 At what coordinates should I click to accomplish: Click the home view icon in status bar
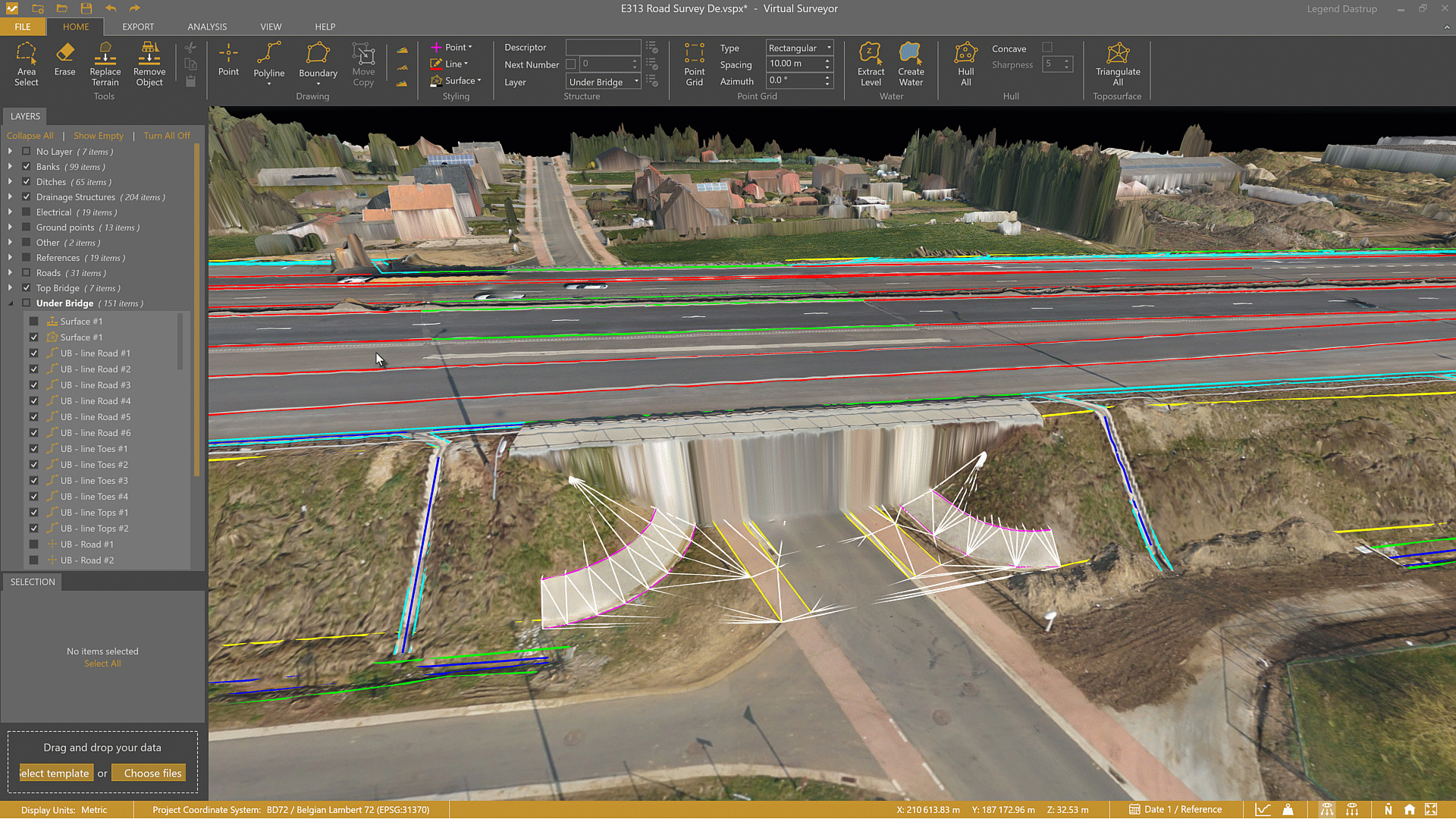pyautogui.click(x=1409, y=809)
